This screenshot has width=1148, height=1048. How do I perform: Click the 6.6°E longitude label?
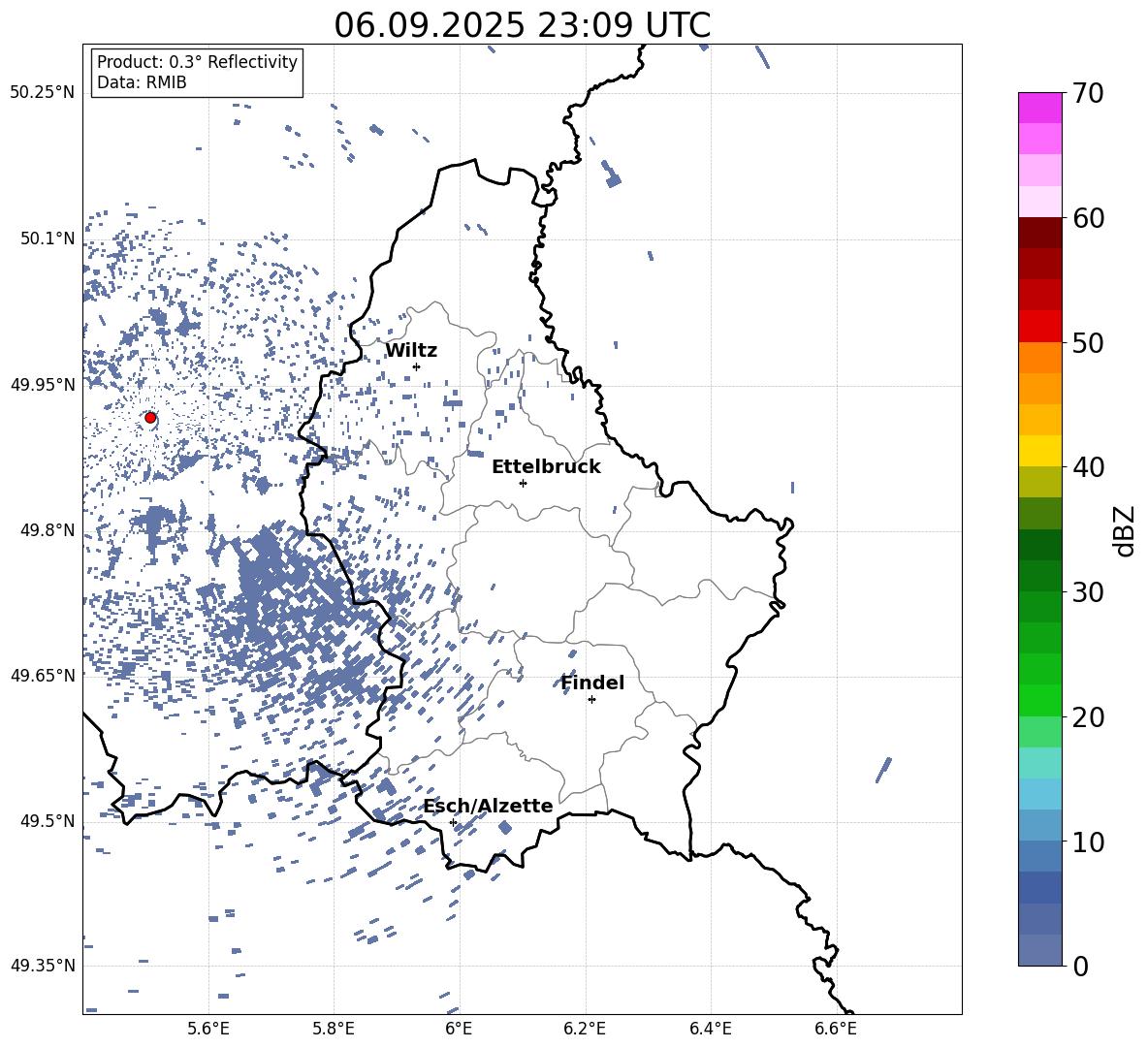[x=836, y=1029]
